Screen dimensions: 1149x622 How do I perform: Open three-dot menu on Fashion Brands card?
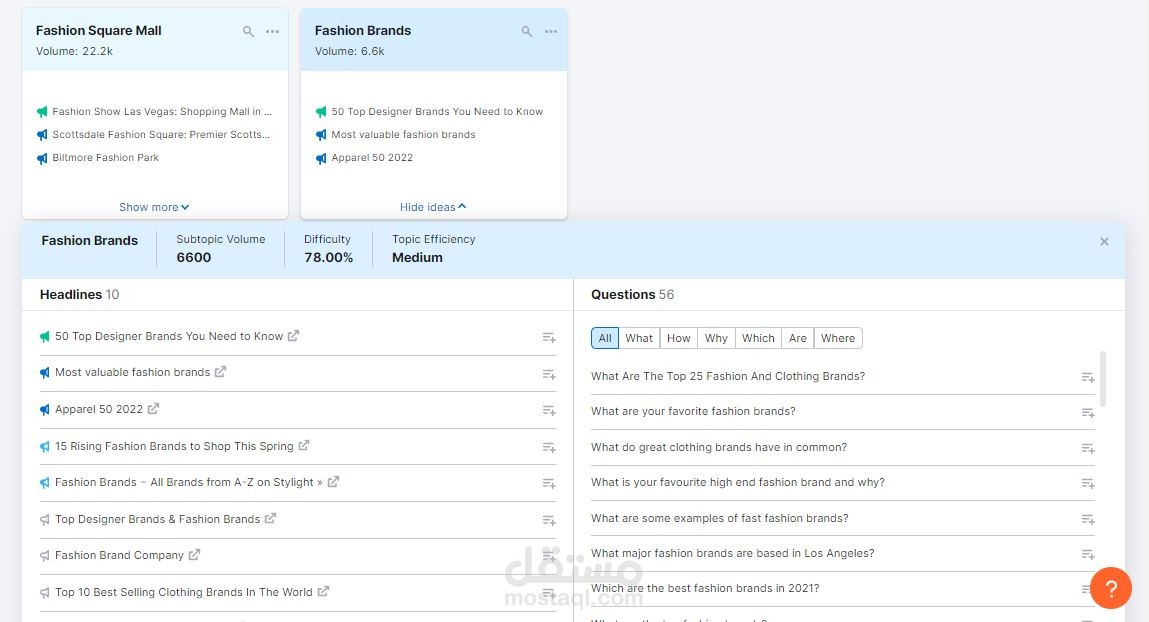551,32
